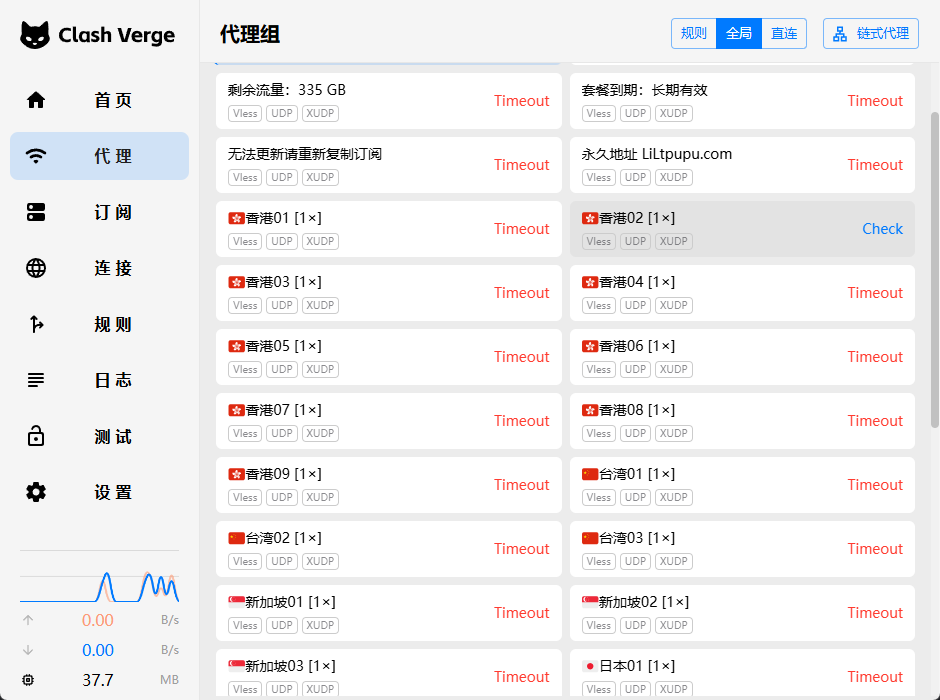Open the 链式代理 chain proxy button
This screenshot has height=700, width=940.
870,33
